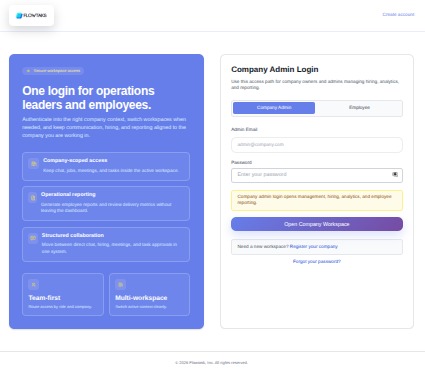Viewport: 425px width, 377px height.
Task: Click the Multi-workspace icon
Action: tap(120, 285)
